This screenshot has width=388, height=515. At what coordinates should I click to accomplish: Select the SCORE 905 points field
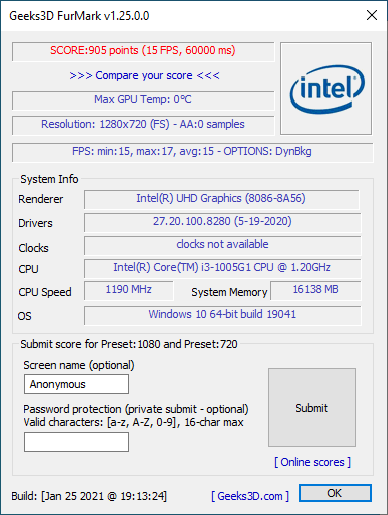pos(143,51)
